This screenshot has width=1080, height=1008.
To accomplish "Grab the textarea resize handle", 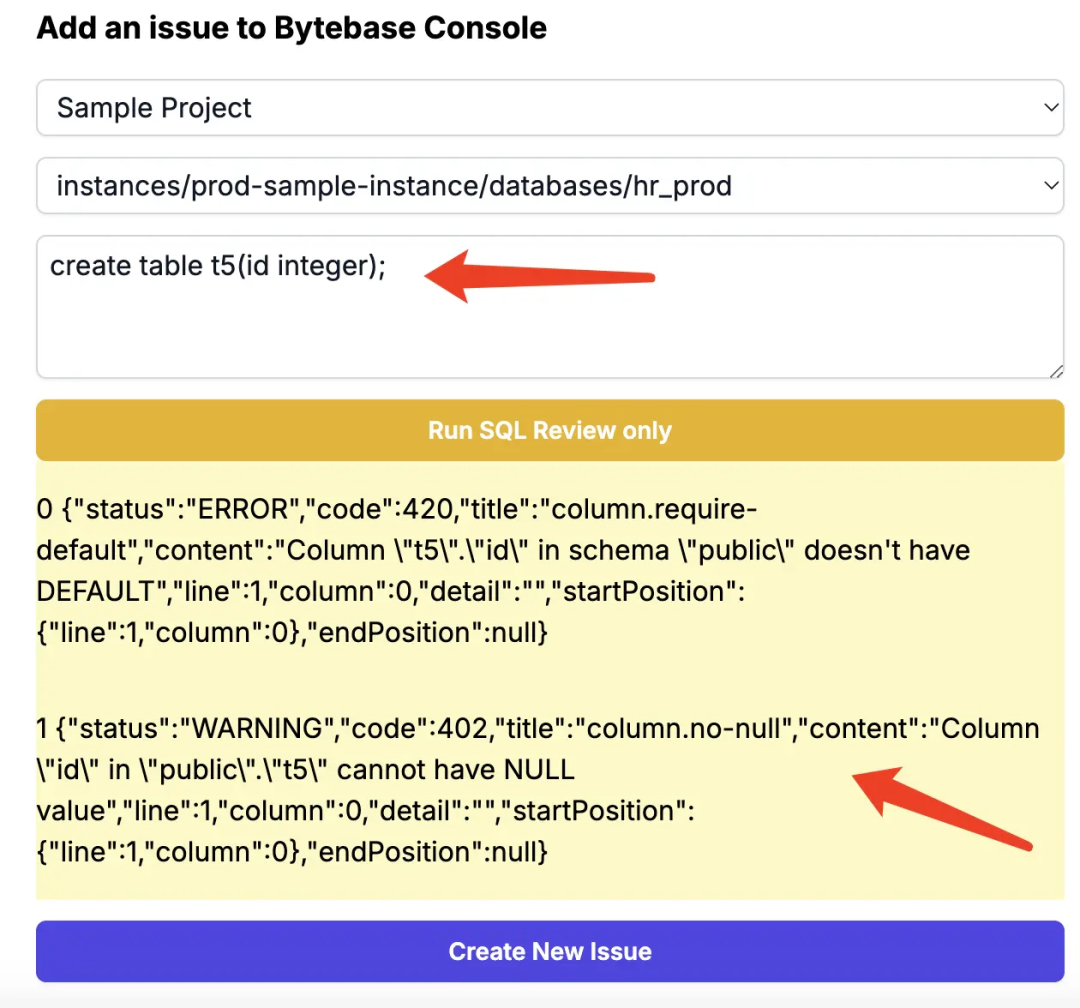I will coord(1057,371).
